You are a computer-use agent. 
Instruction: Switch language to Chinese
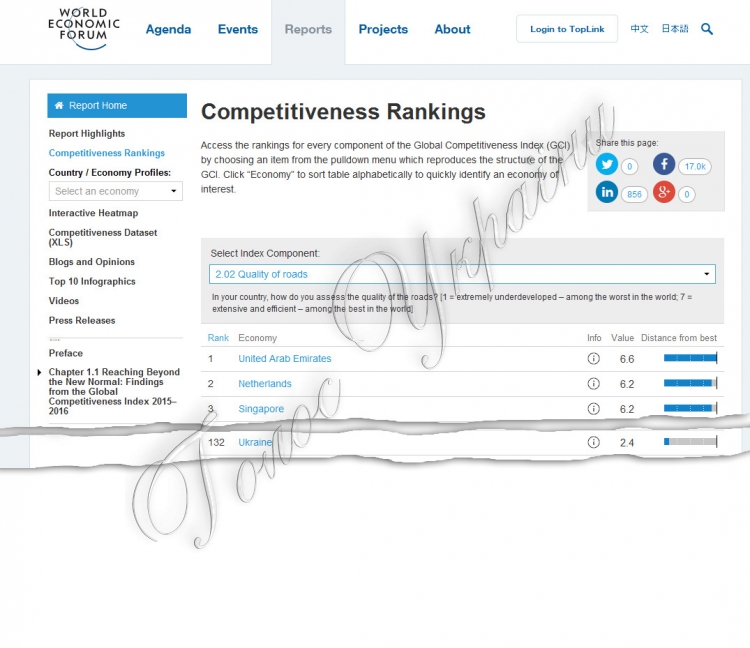click(x=639, y=29)
